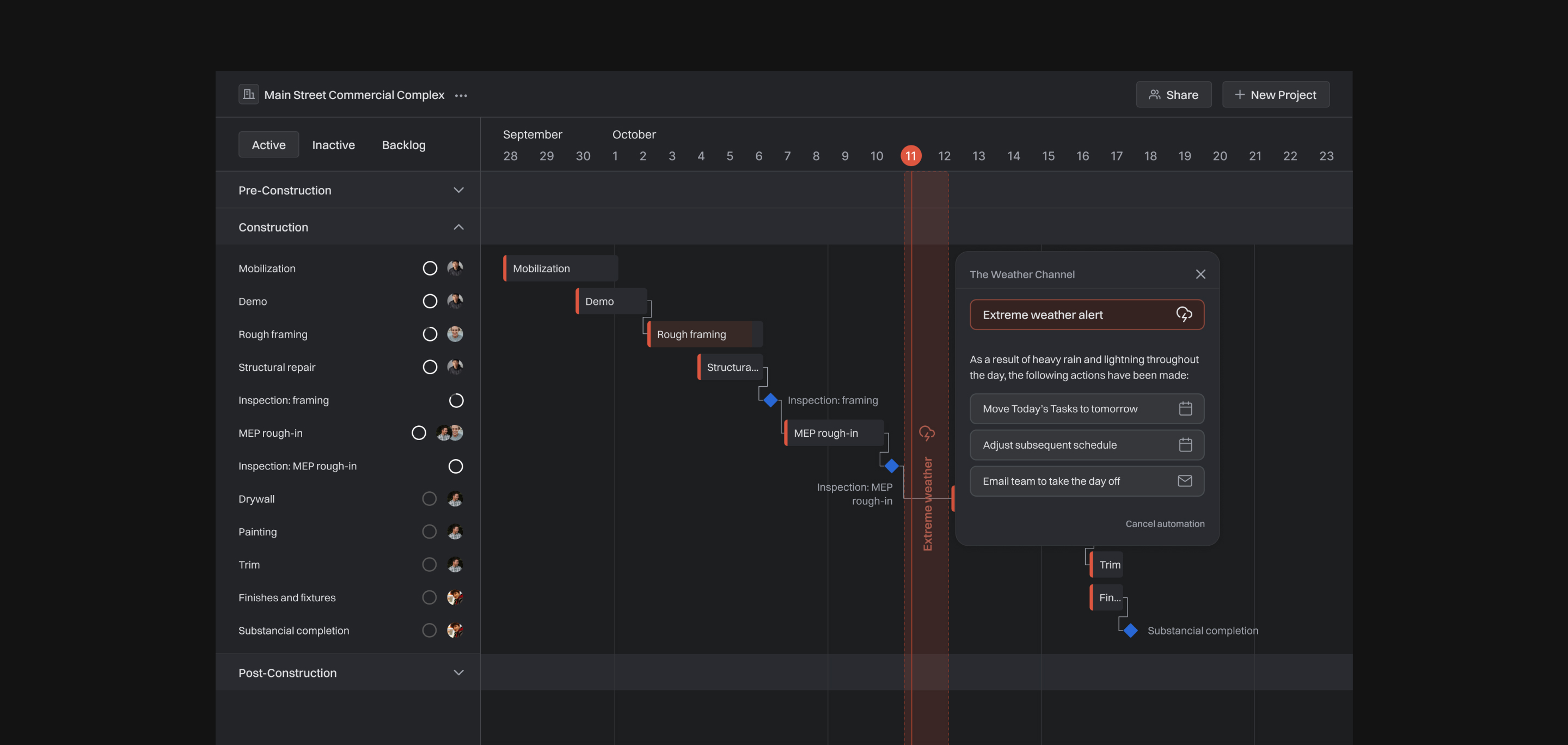The height and width of the screenshot is (745, 1568).
Task: Open MEP rough-in assignee avatars
Action: [450, 433]
